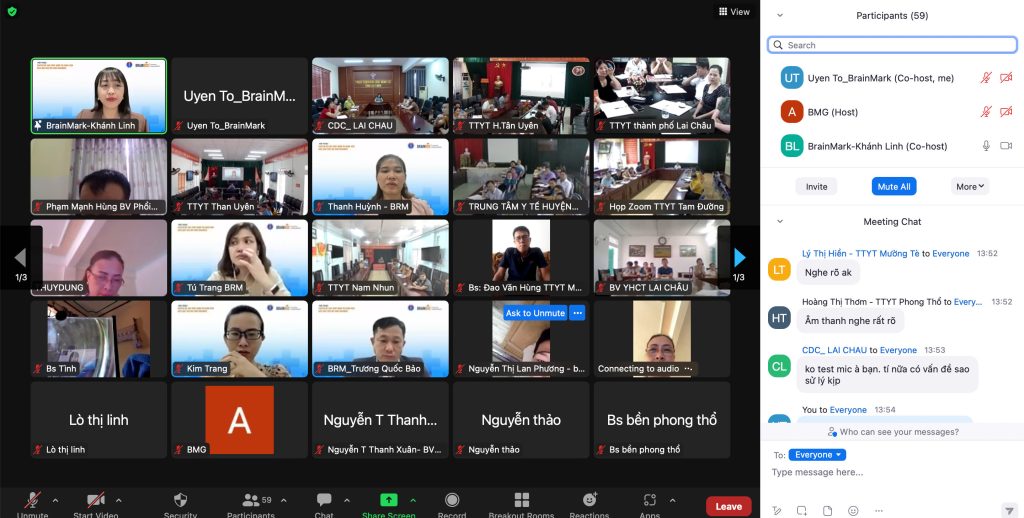Expand video options arrow next to Start Video
1024x518 pixels.
coord(118,500)
